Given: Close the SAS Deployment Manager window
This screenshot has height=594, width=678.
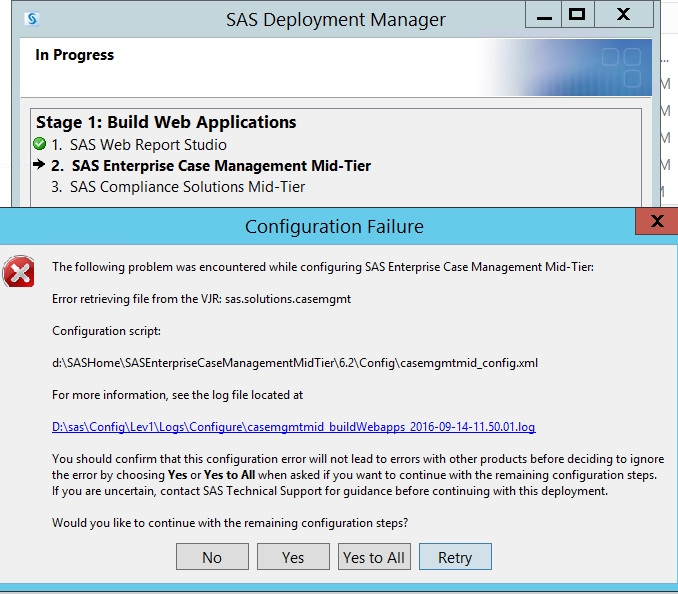Looking at the screenshot, I should coord(623,15).
